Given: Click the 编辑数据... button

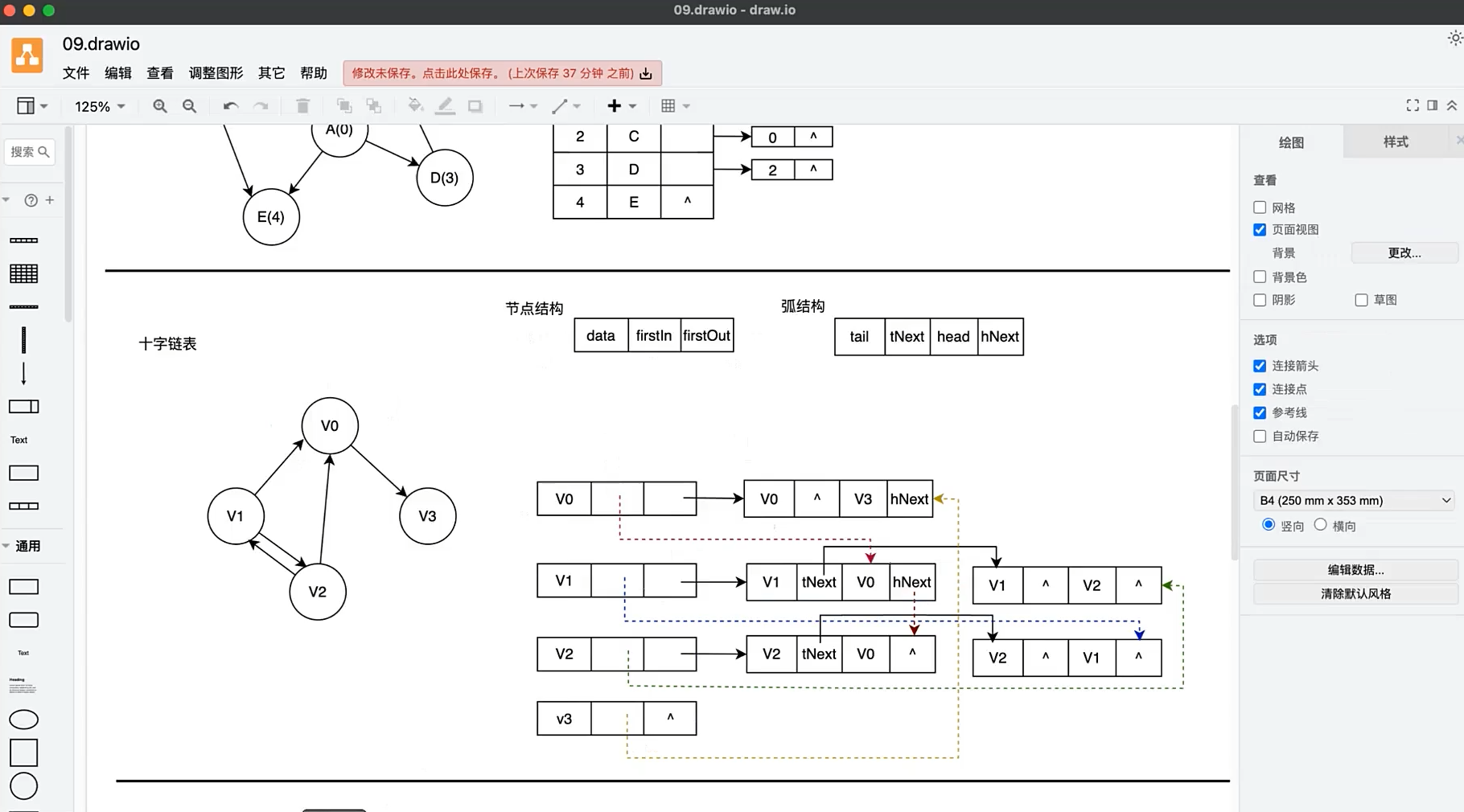Looking at the screenshot, I should click(1355, 570).
